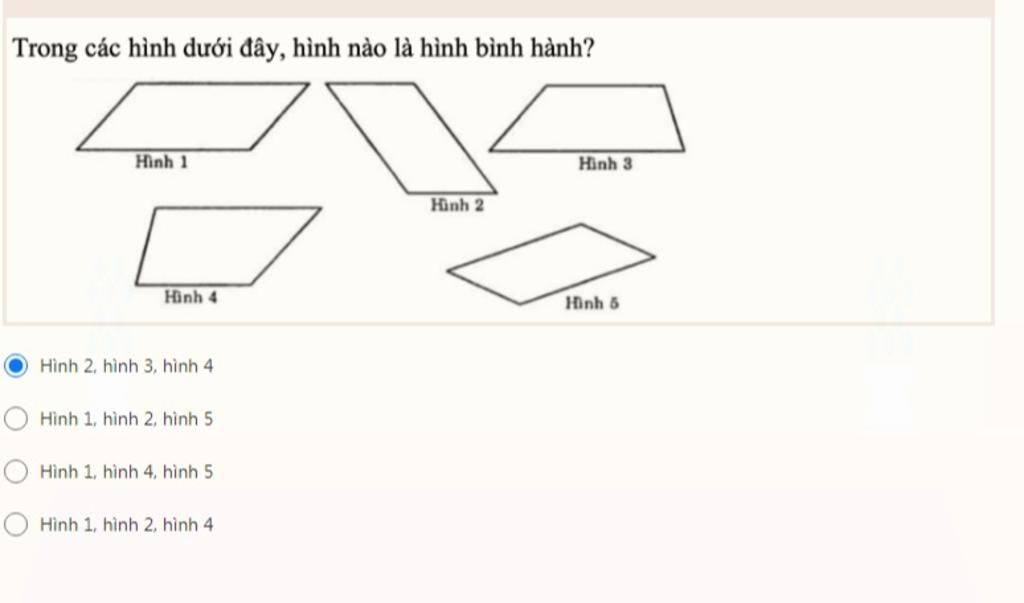
Task: Click inside the tilted Hình 5 shape
Action: pos(551,264)
